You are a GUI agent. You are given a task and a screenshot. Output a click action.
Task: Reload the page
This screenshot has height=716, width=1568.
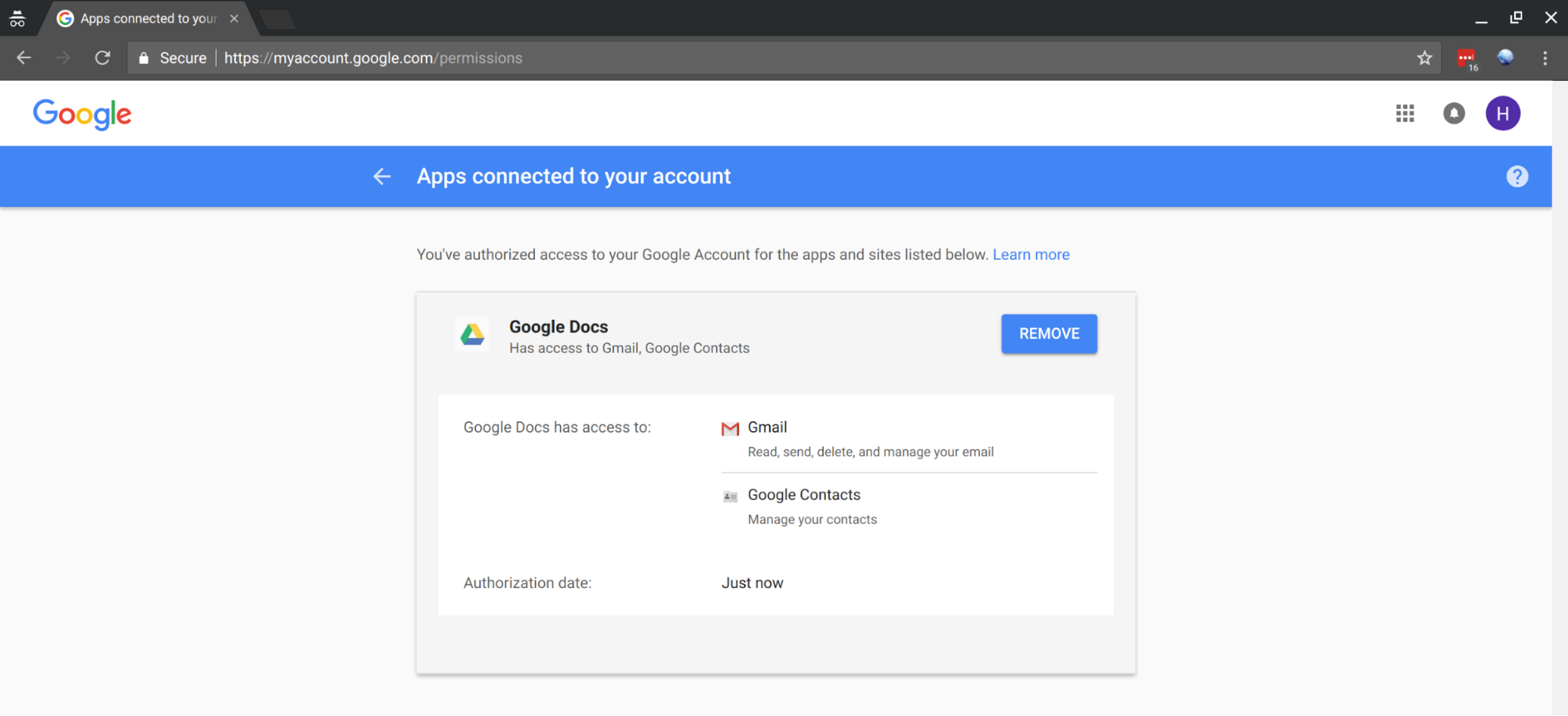point(102,58)
